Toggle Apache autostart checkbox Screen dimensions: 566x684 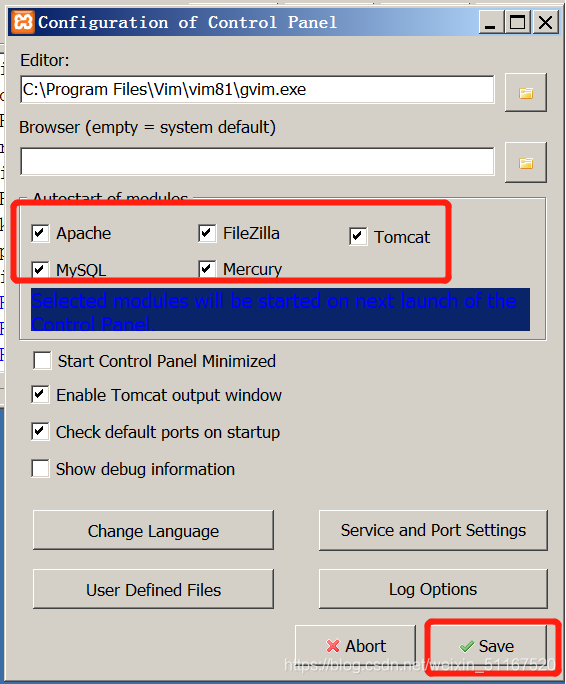(x=40, y=233)
